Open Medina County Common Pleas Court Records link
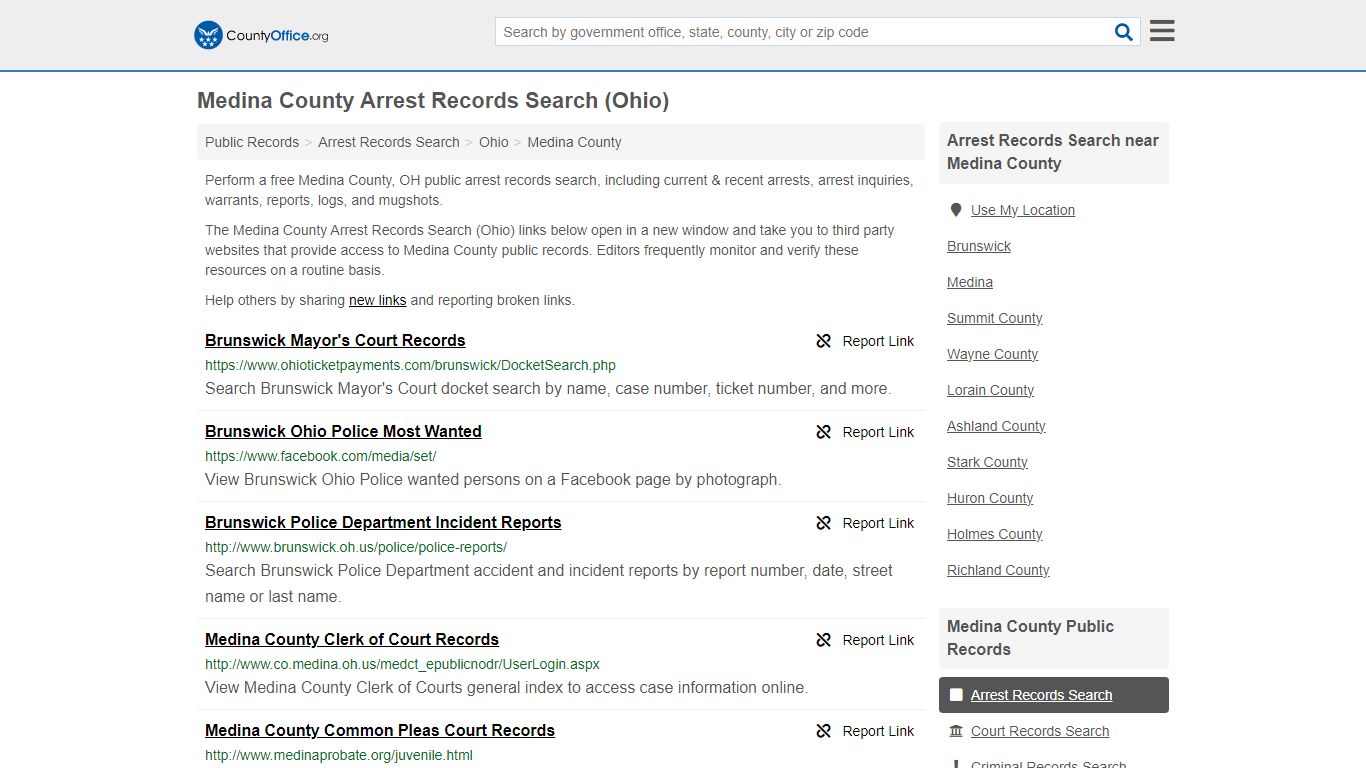 coord(380,730)
